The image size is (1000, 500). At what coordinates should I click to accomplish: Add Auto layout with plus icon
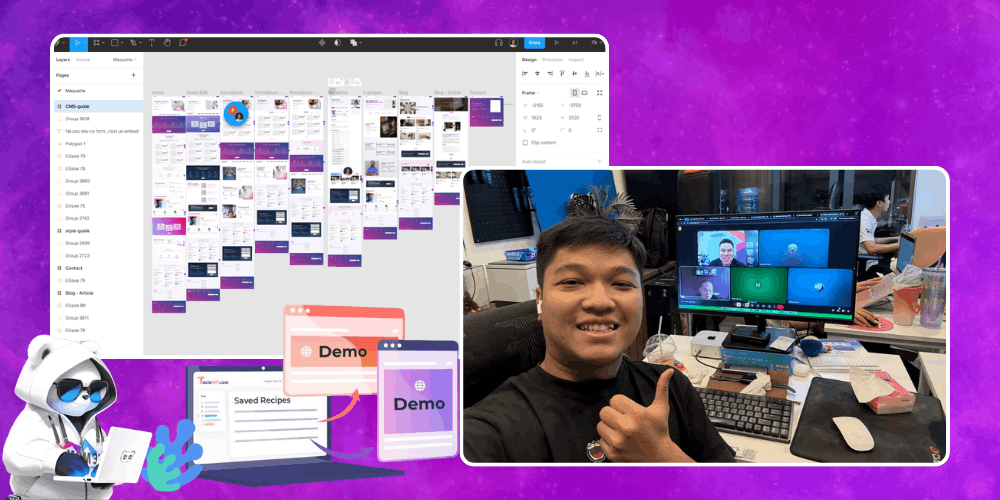click(x=599, y=161)
